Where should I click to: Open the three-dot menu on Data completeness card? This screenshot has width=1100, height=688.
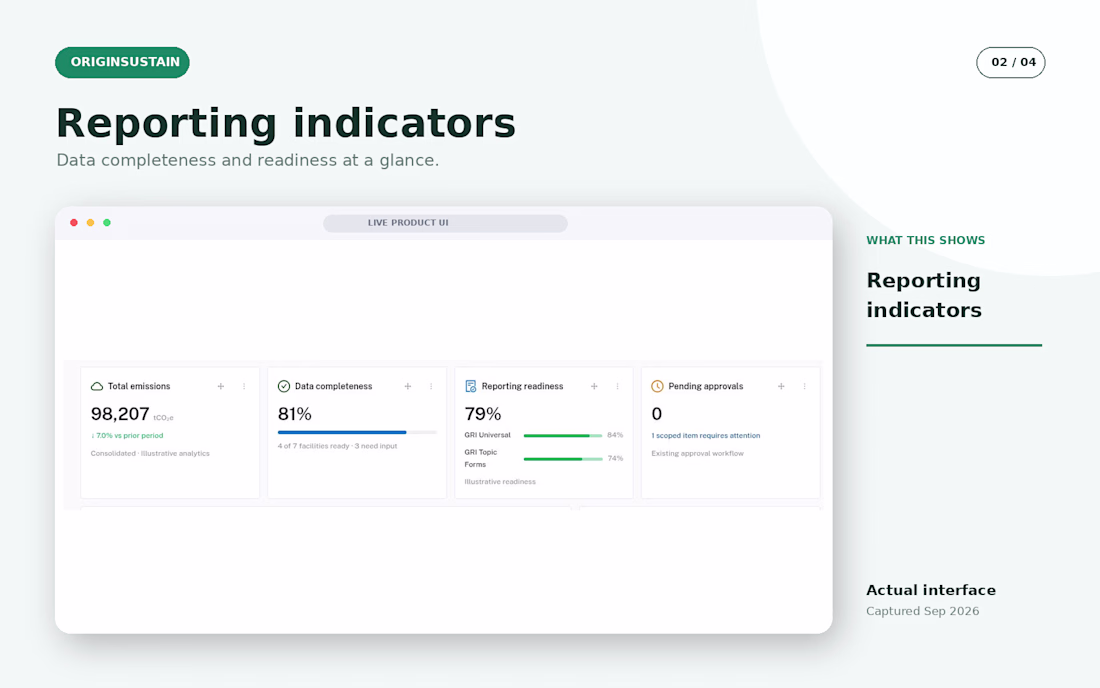click(431, 386)
